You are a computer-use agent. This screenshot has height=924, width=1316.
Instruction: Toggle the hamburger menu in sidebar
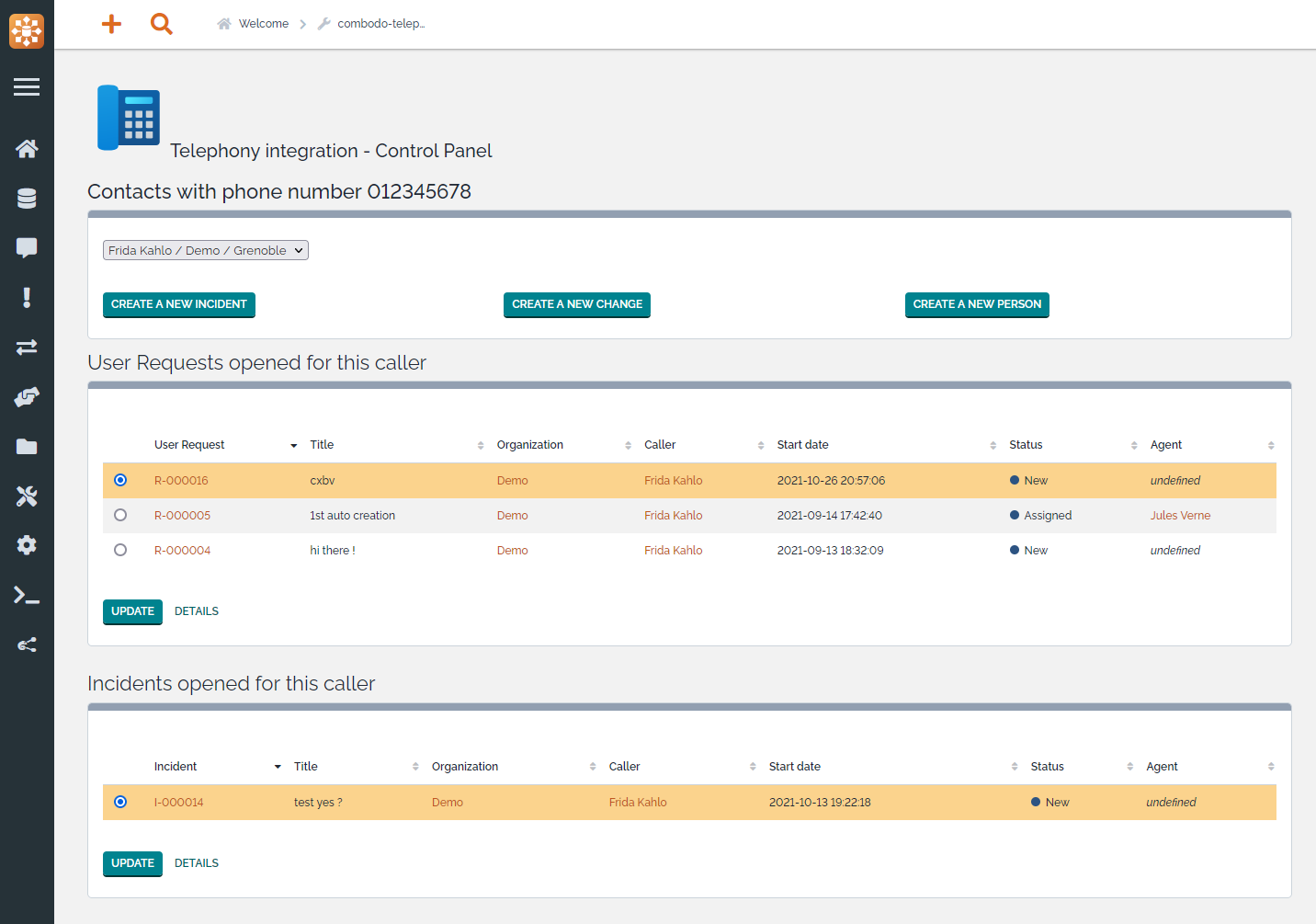27,86
